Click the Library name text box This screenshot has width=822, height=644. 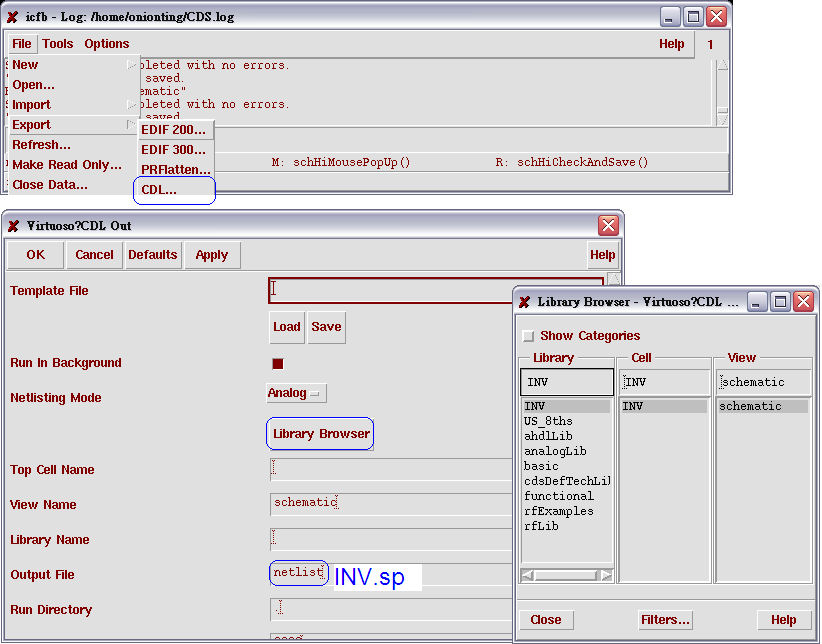[567, 382]
